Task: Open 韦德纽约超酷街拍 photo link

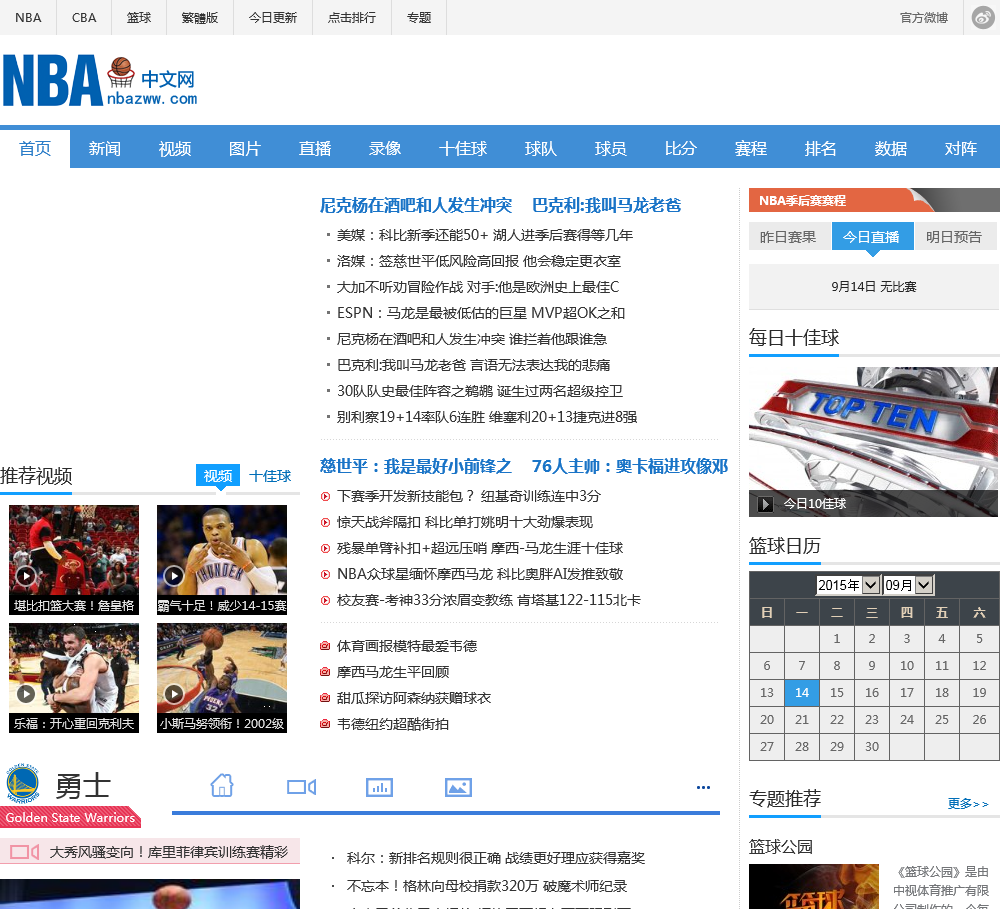Action: tap(393, 725)
